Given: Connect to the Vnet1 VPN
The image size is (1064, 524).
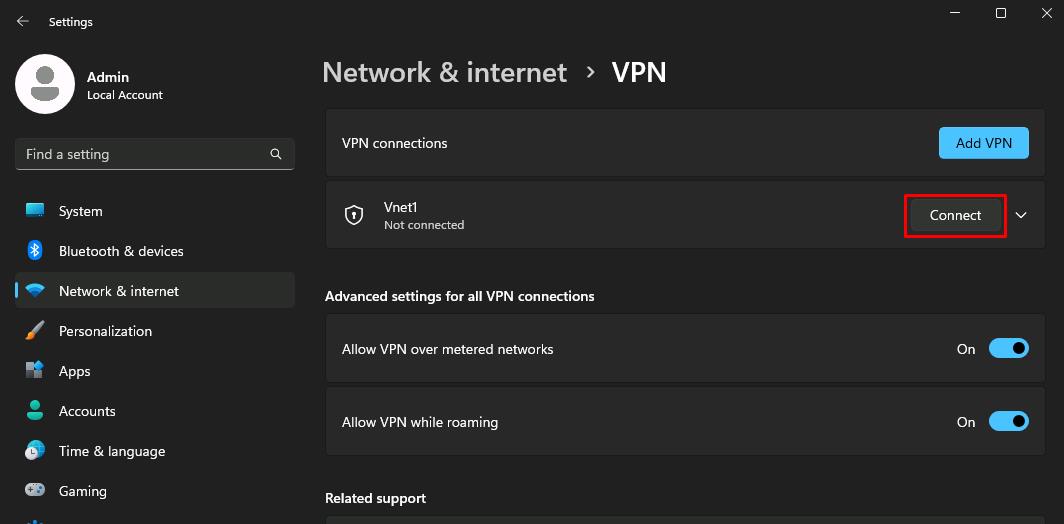Looking at the screenshot, I should tap(955, 215).
